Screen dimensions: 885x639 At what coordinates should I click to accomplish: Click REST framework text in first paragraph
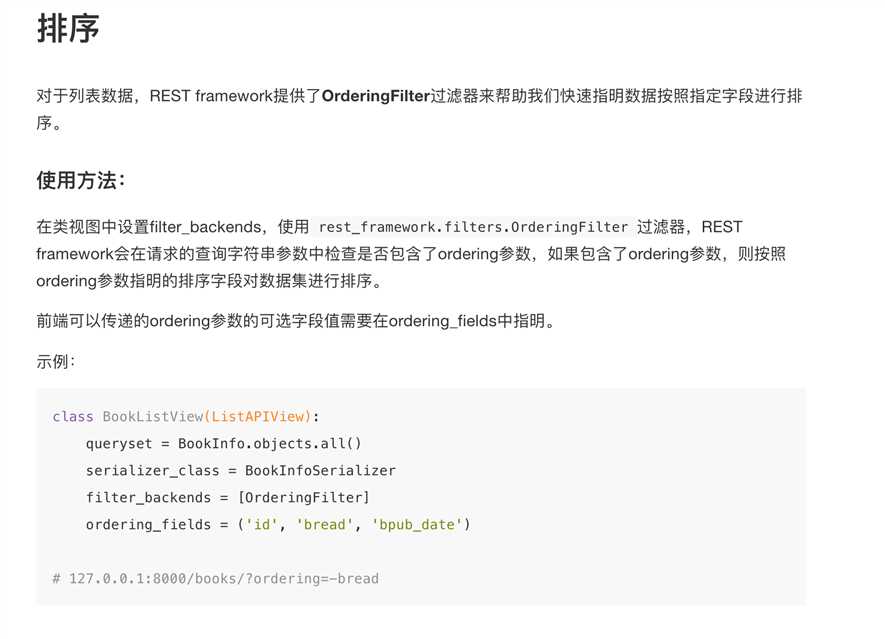tap(212, 96)
